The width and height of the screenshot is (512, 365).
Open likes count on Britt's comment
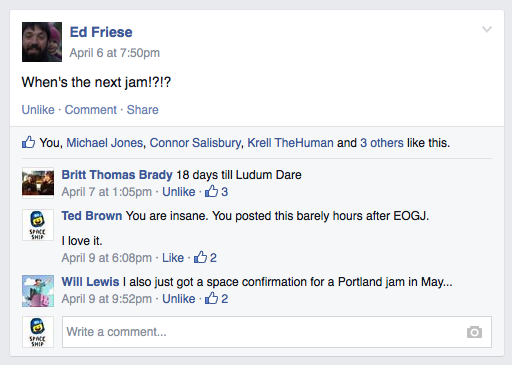216,192
